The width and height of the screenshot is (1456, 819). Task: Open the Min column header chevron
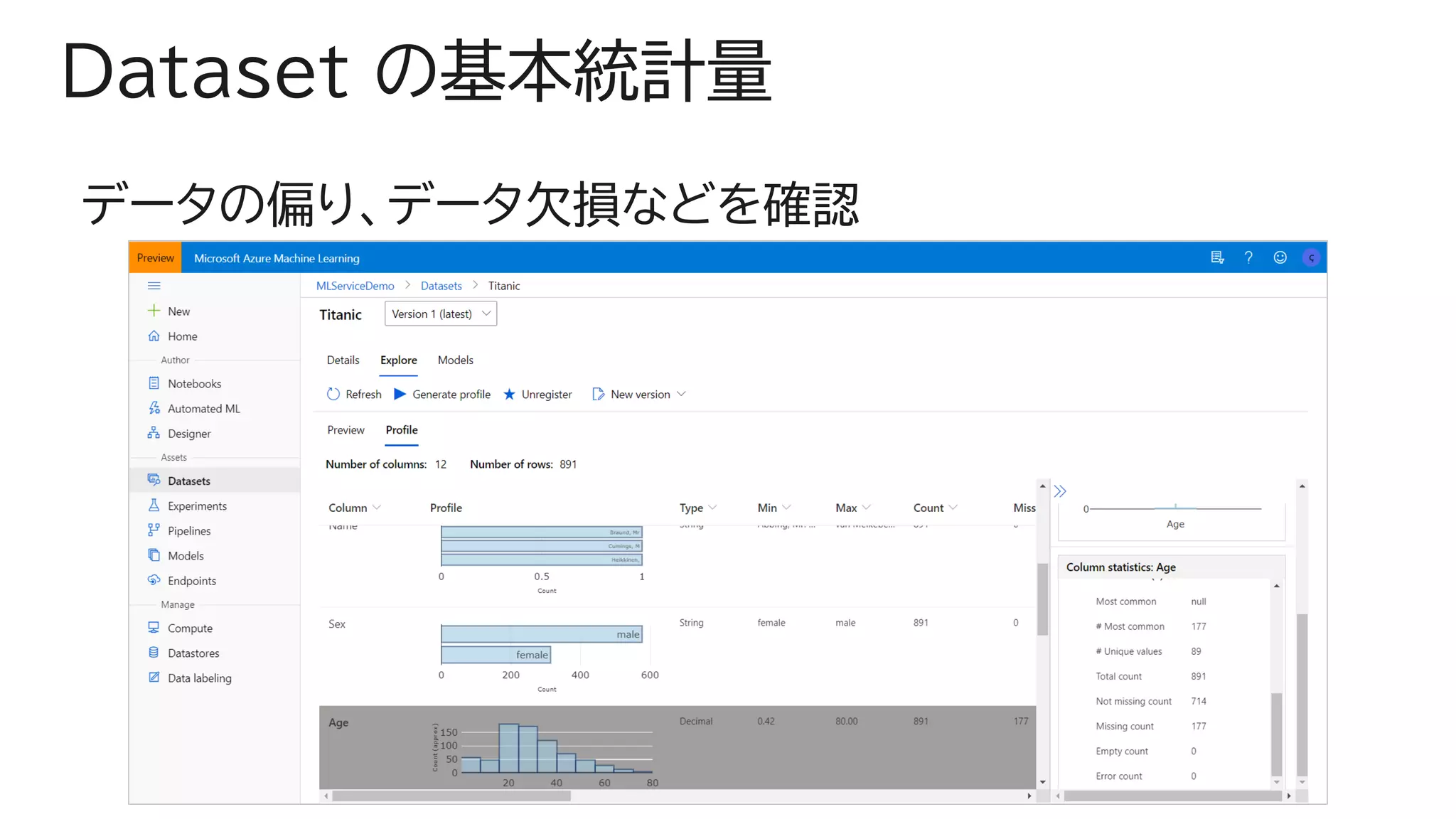(x=786, y=508)
